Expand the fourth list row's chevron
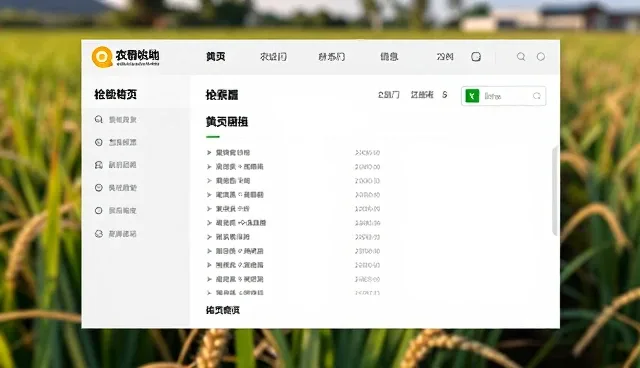The height and width of the screenshot is (368, 640). pos(209,195)
